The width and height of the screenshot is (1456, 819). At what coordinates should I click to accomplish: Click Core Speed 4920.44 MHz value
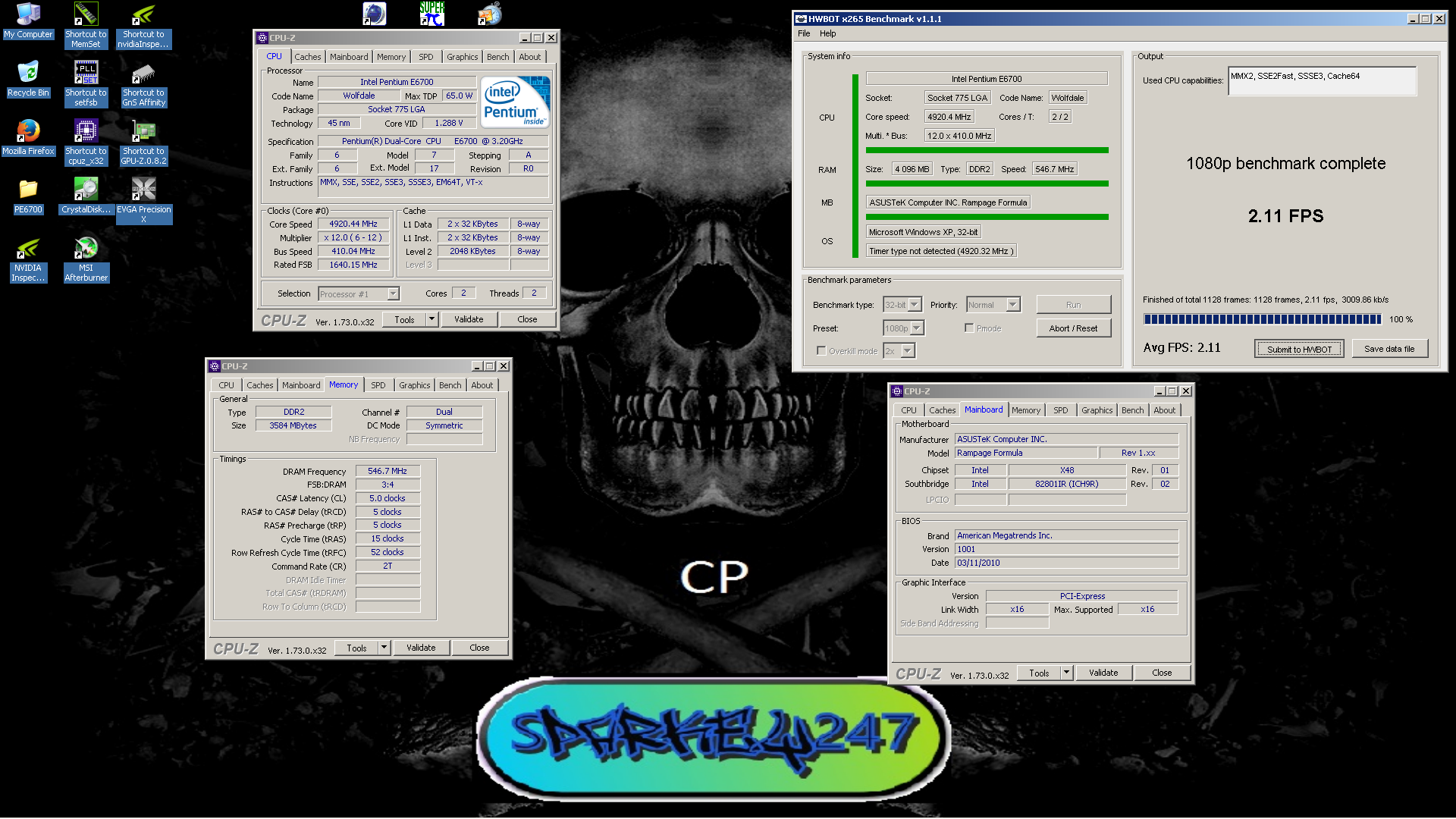[x=353, y=224]
